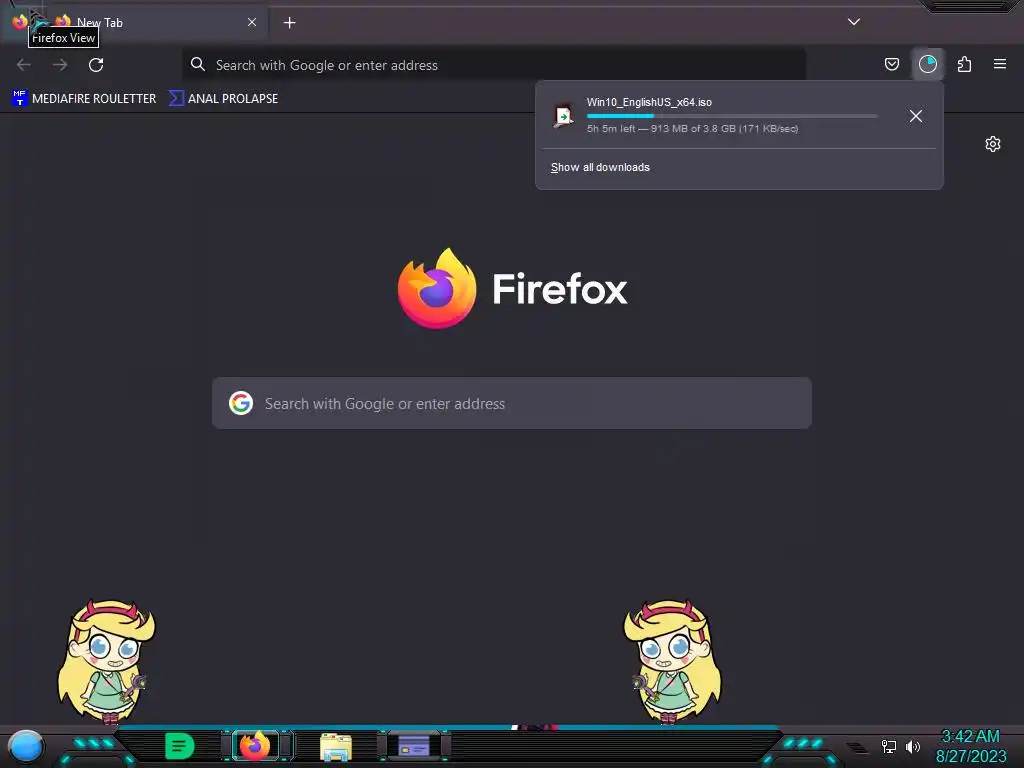The height and width of the screenshot is (768, 1024).
Task: Click the Google G icon in search box
Action: click(241, 404)
